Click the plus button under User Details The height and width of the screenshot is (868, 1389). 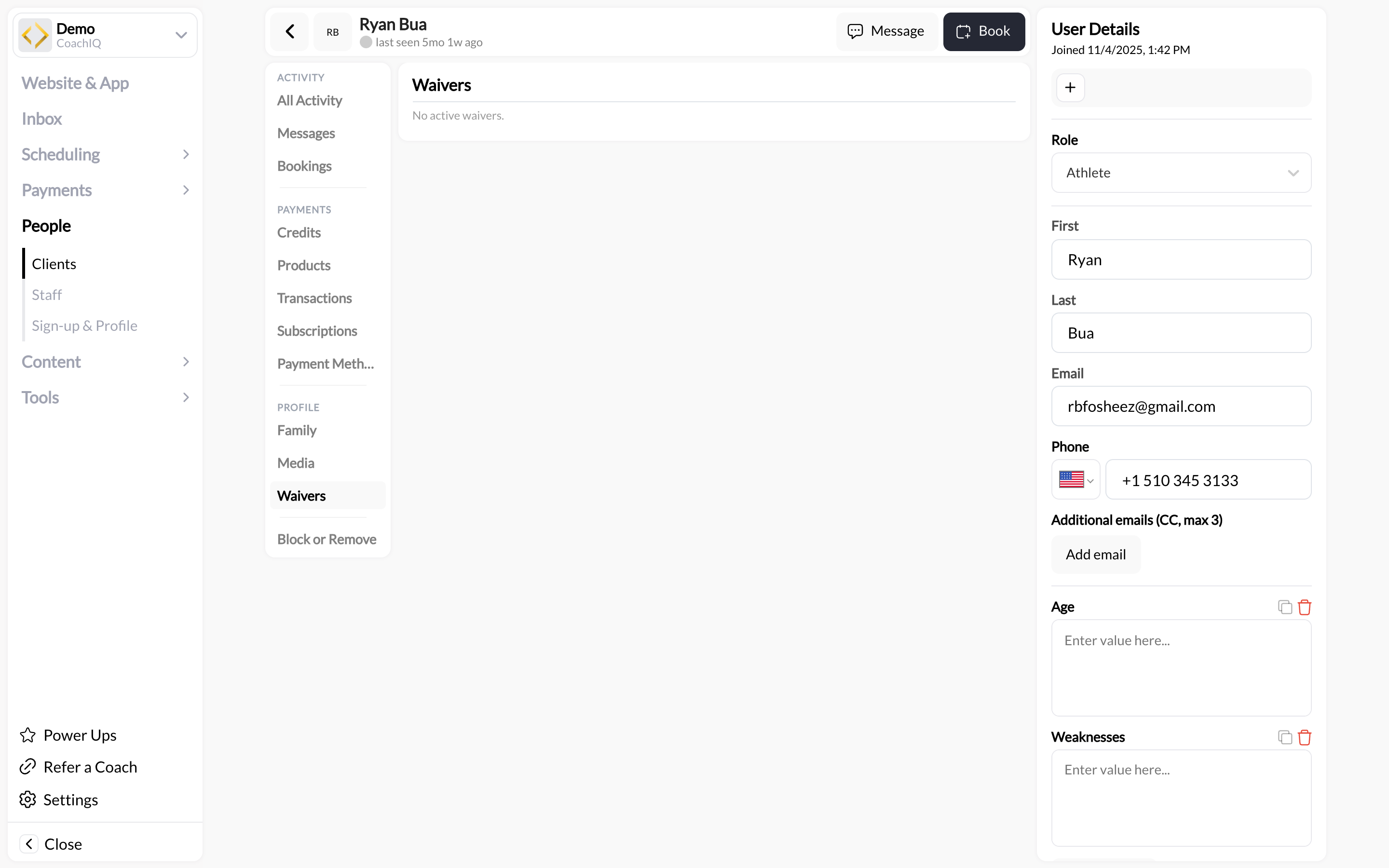(x=1070, y=88)
